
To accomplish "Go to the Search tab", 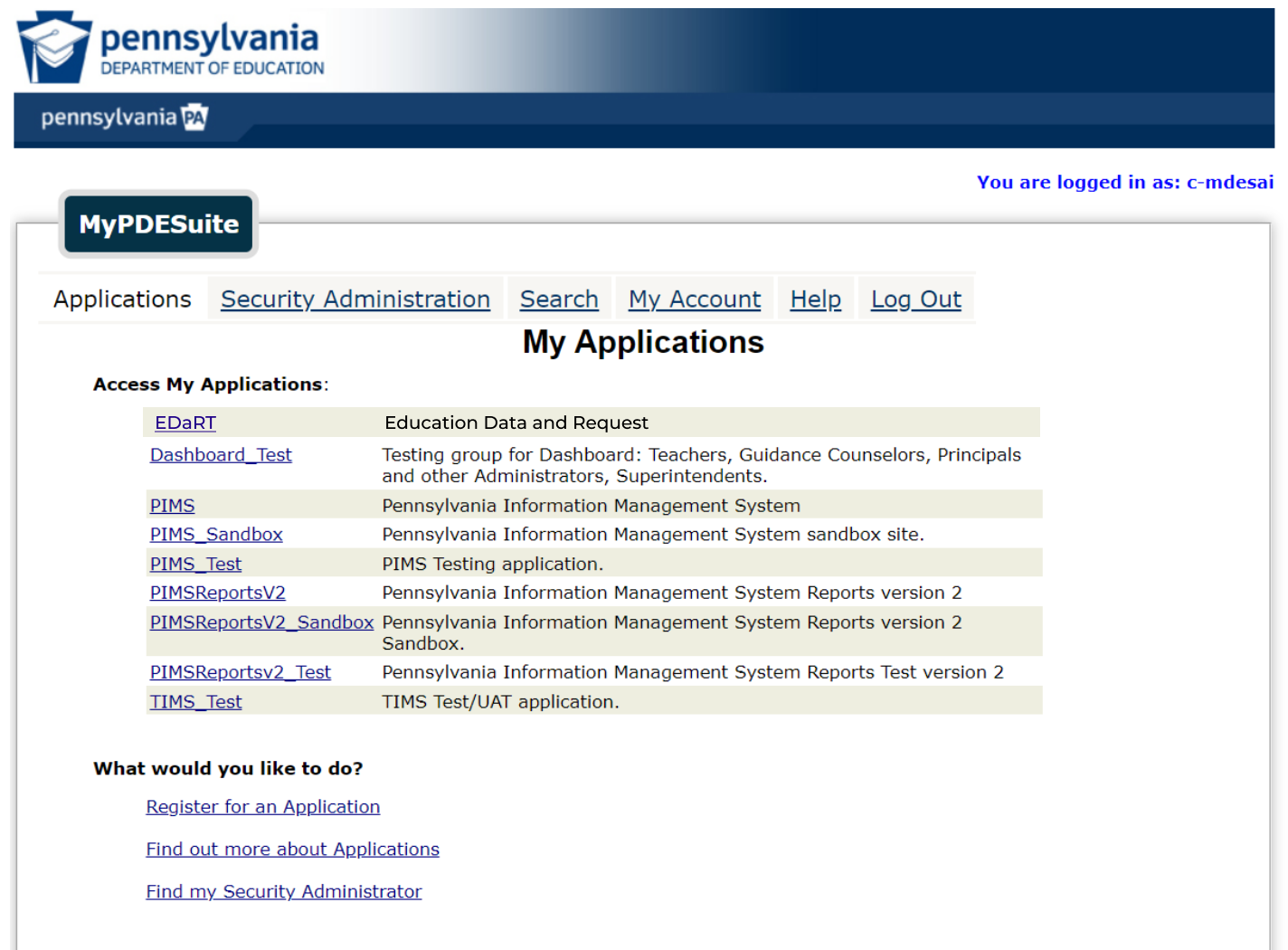I will click(558, 299).
